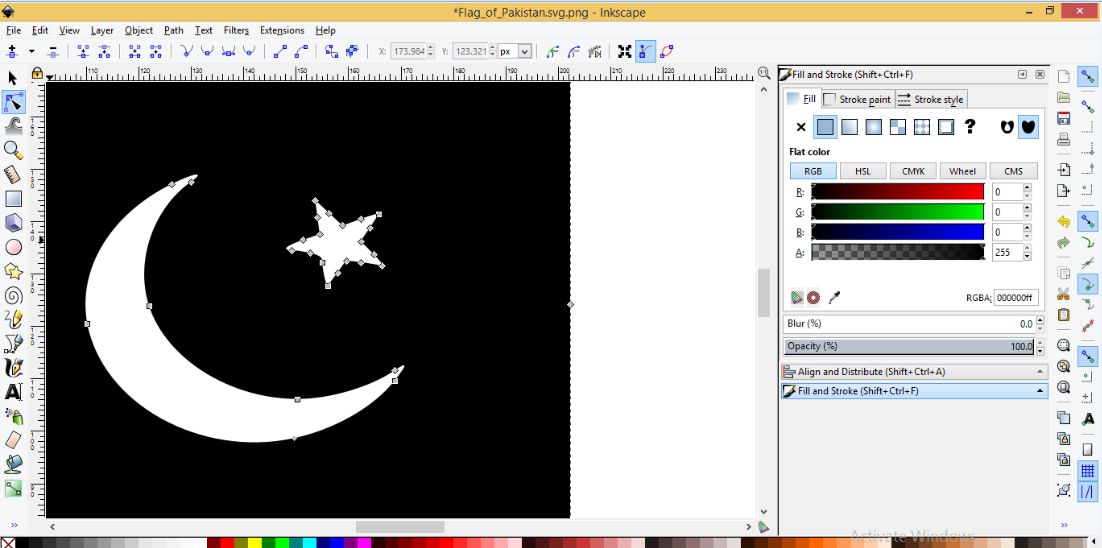Select the Text tool
The height and width of the screenshot is (548, 1102).
coord(13,391)
